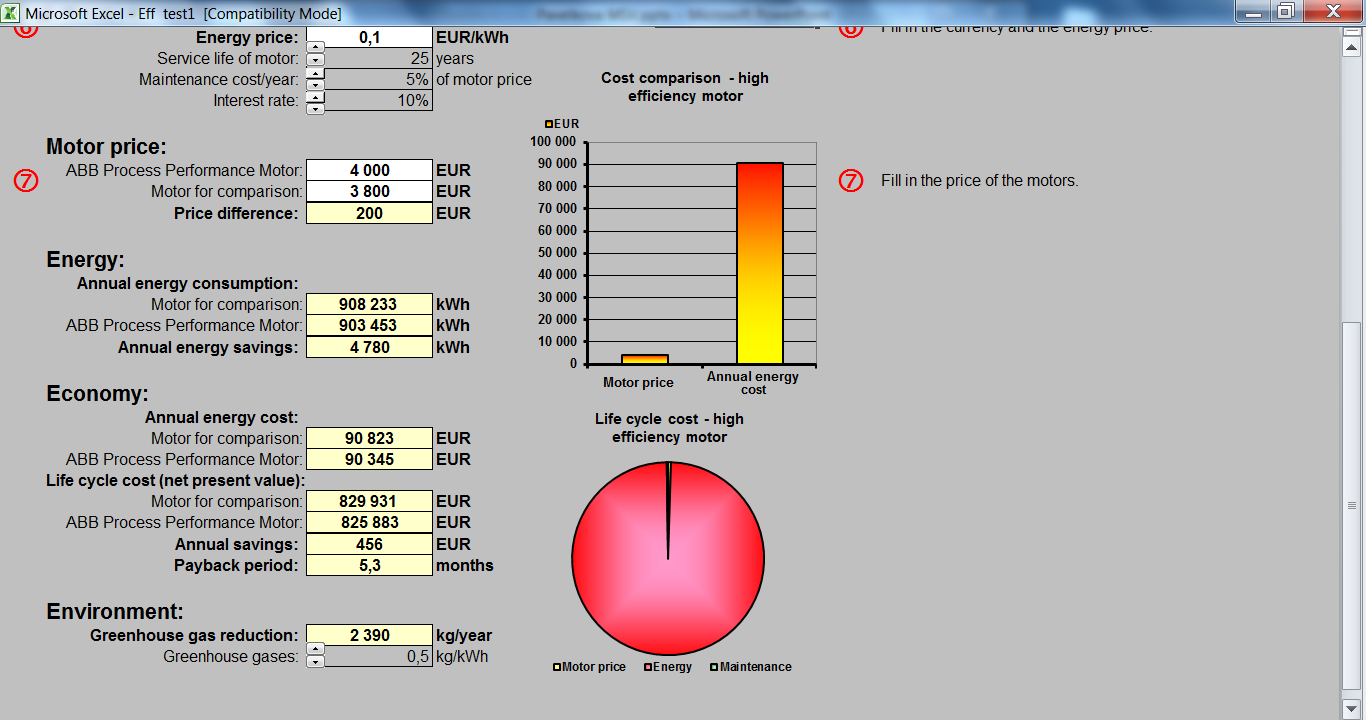1366x720 pixels.
Task: Click the Greenhouse gas reduction 2 390 cell
Action: 369,635
